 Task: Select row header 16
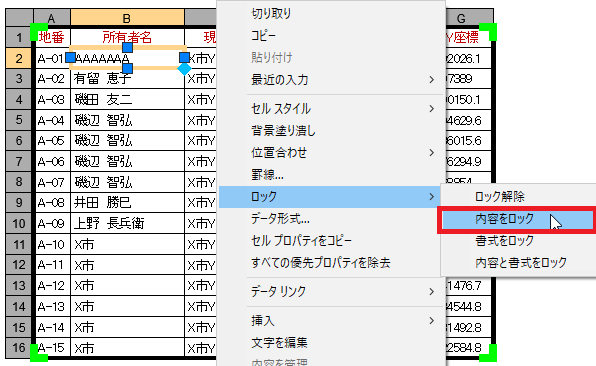coord(19,347)
